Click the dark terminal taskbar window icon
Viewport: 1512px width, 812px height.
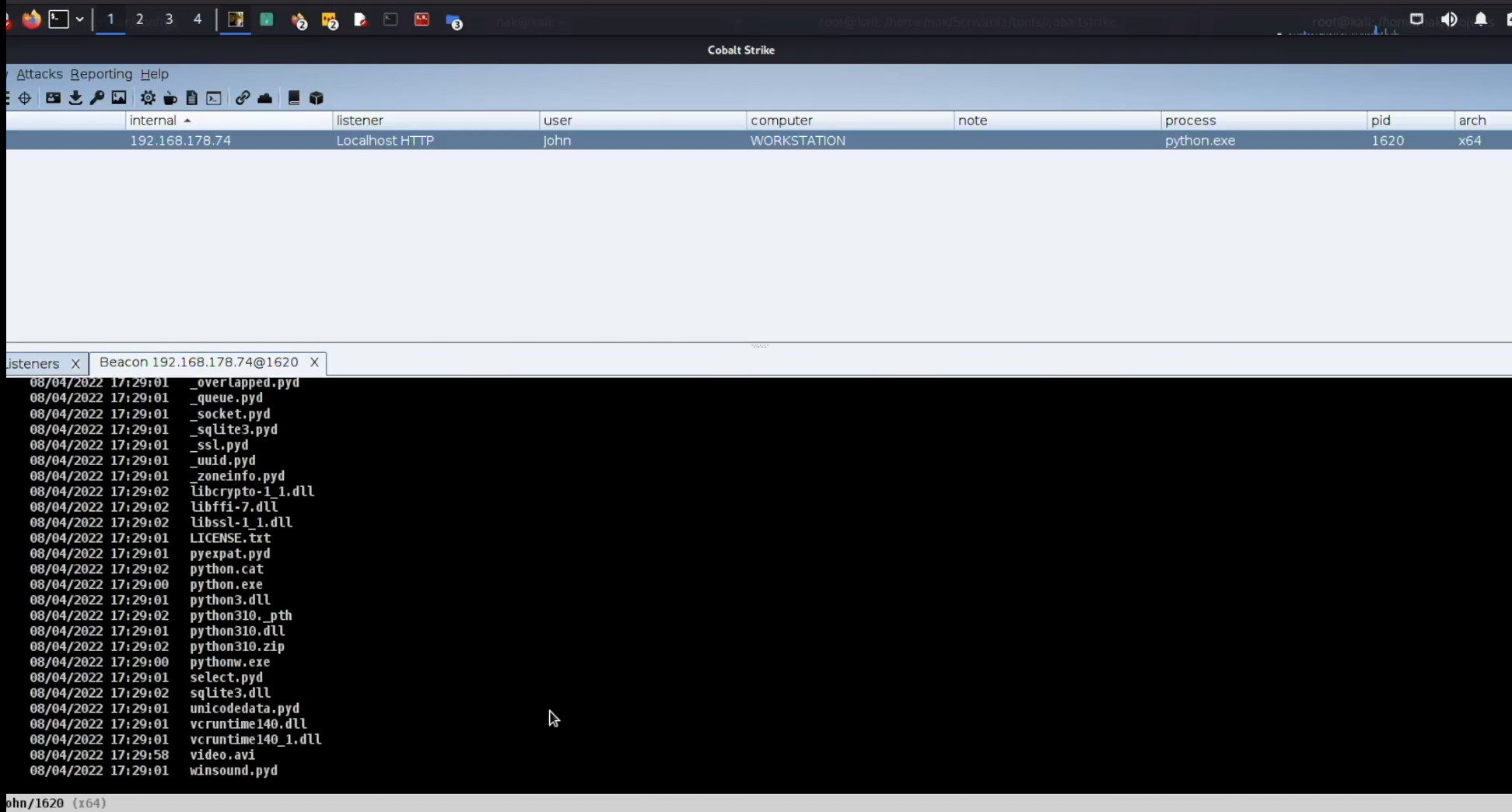pyautogui.click(x=390, y=19)
